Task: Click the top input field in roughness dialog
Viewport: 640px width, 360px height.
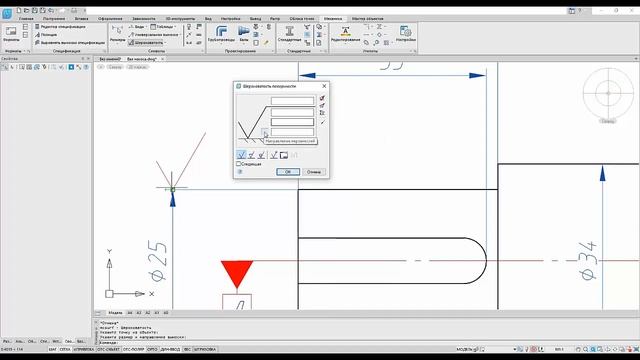Action: pos(292,101)
